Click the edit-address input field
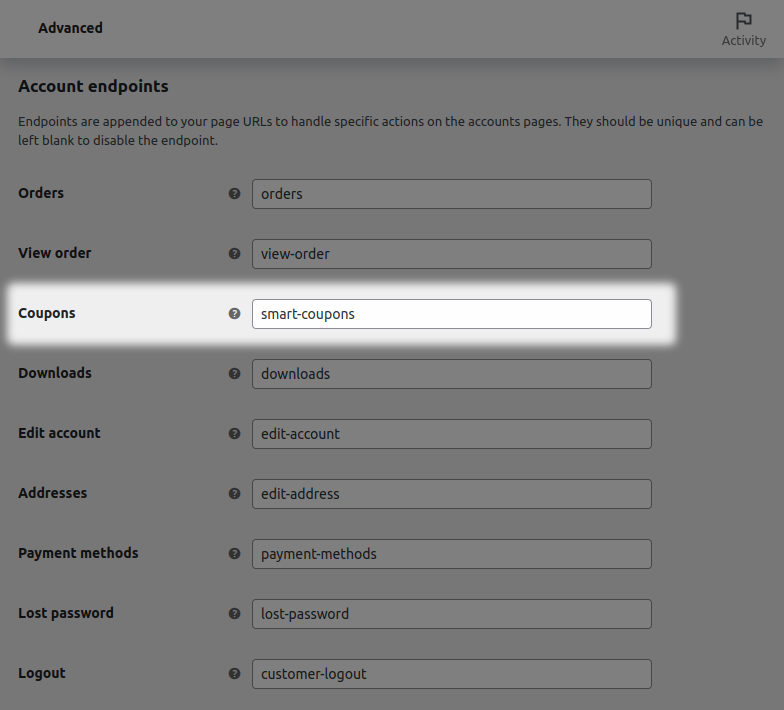The height and width of the screenshot is (710, 784). tap(452, 494)
